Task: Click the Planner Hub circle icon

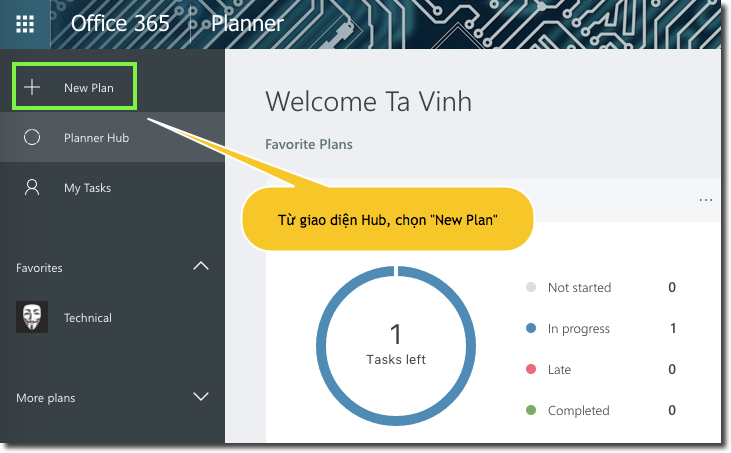Action: [x=32, y=138]
